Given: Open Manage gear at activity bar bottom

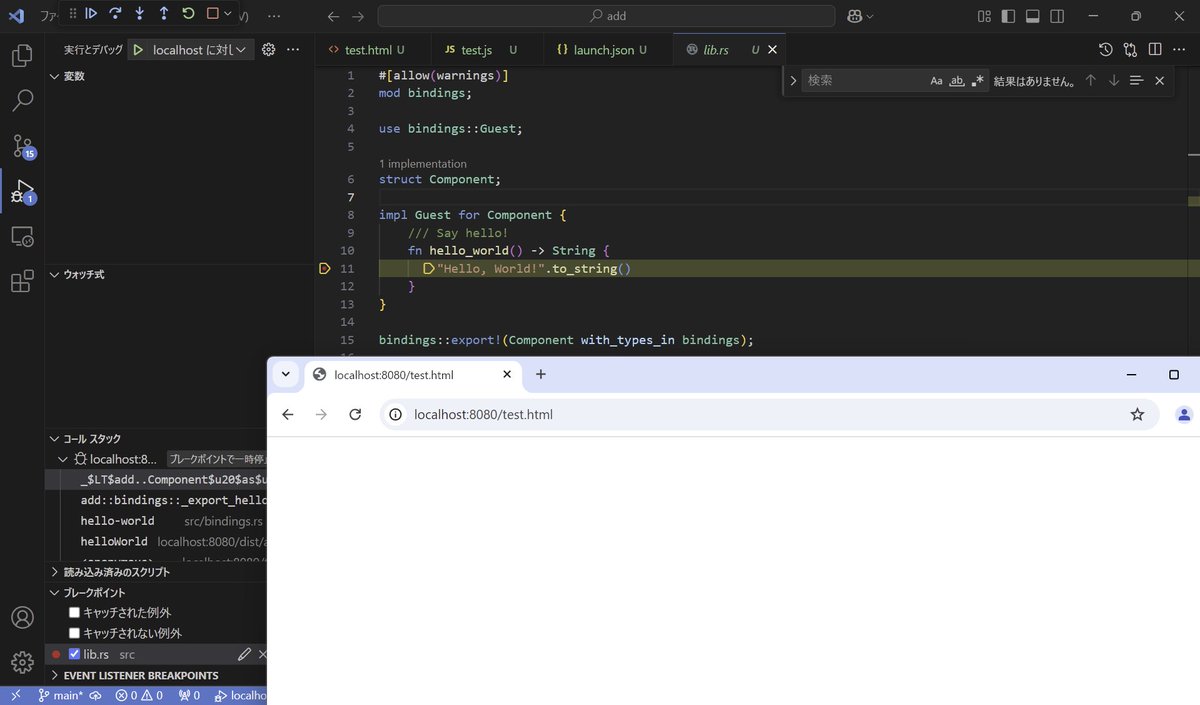Looking at the screenshot, I should point(22,662).
